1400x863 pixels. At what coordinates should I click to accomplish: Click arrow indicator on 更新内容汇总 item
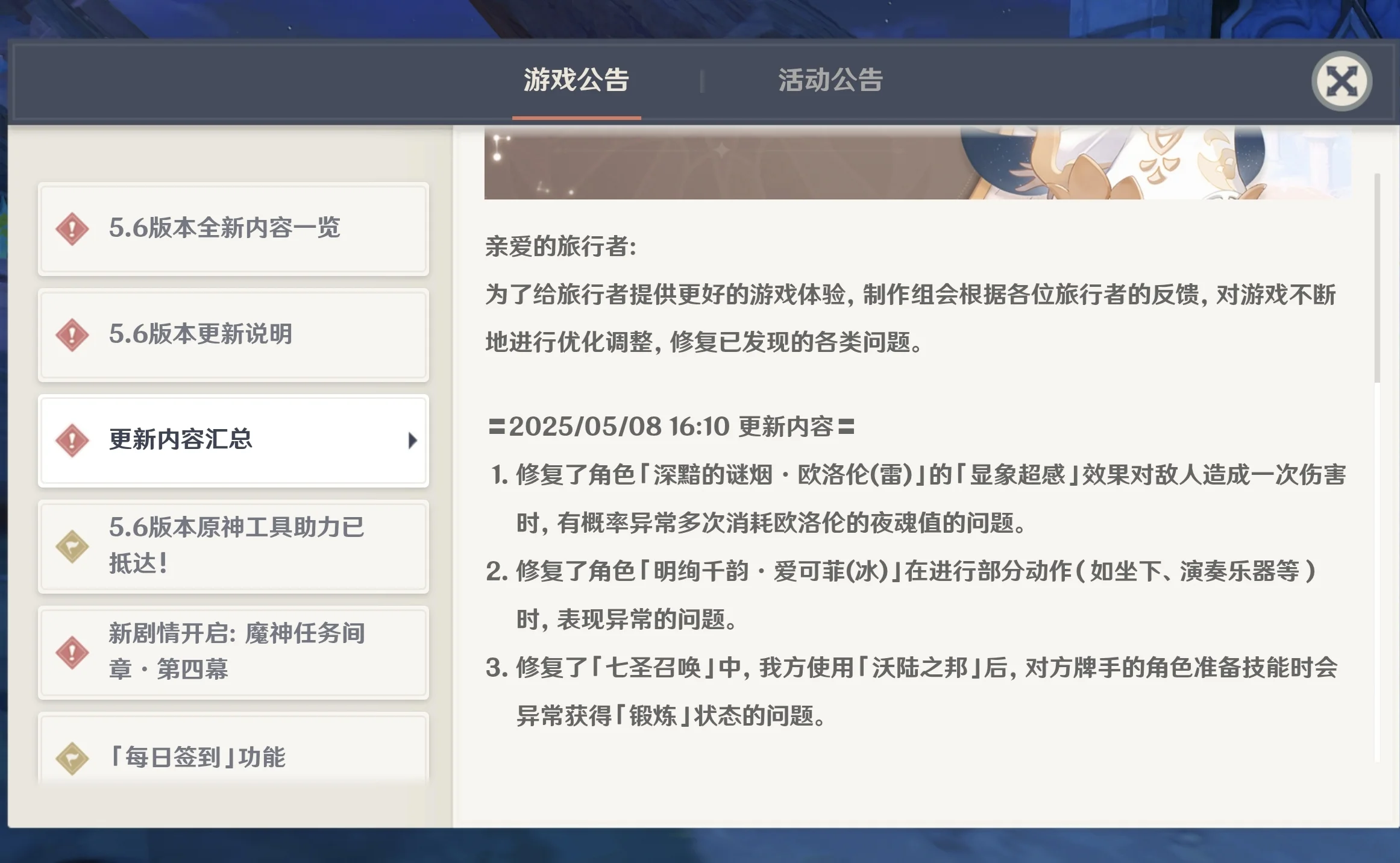412,441
